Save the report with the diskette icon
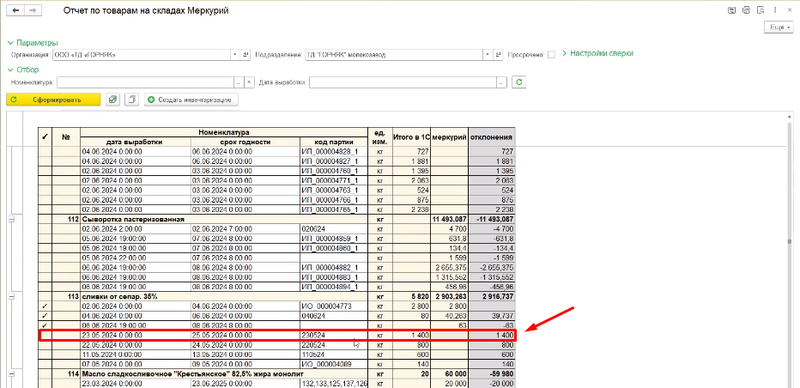800x388 pixels. (732, 10)
